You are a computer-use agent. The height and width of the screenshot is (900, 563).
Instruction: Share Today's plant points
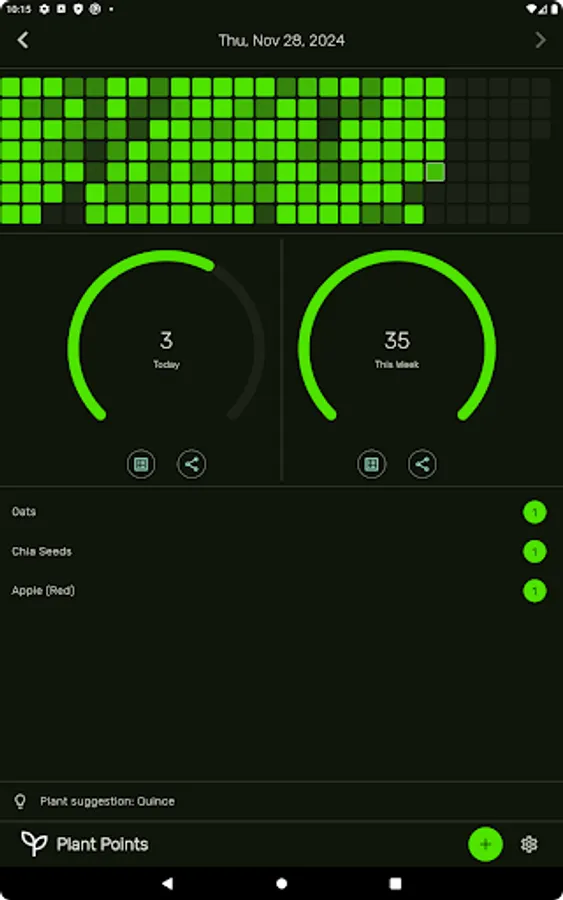[192, 464]
